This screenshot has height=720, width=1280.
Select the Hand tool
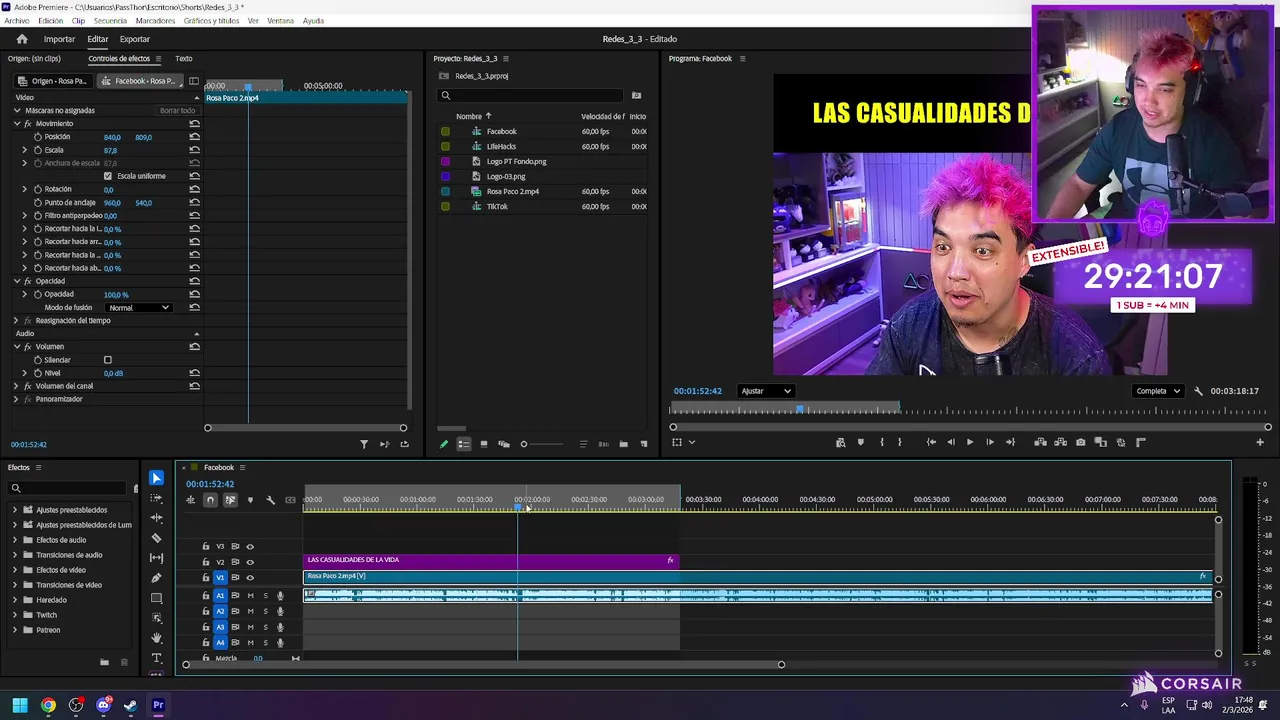[156, 638]
